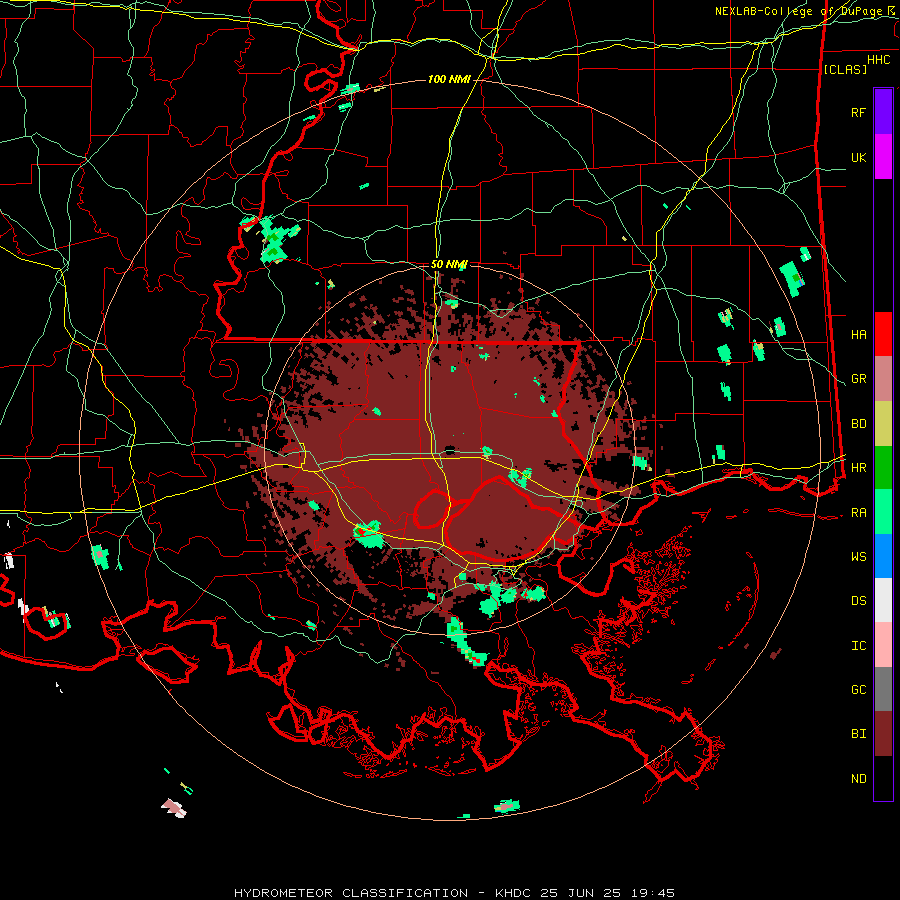The image size is (900, 900).
Task: Click the WS blue legend swatch
Action: 883,556
